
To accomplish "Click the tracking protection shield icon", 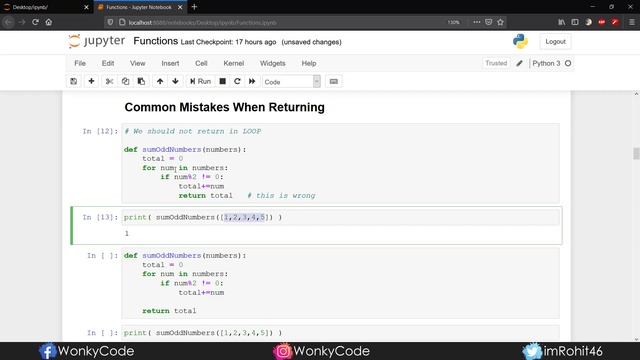I will coord(110,22).
